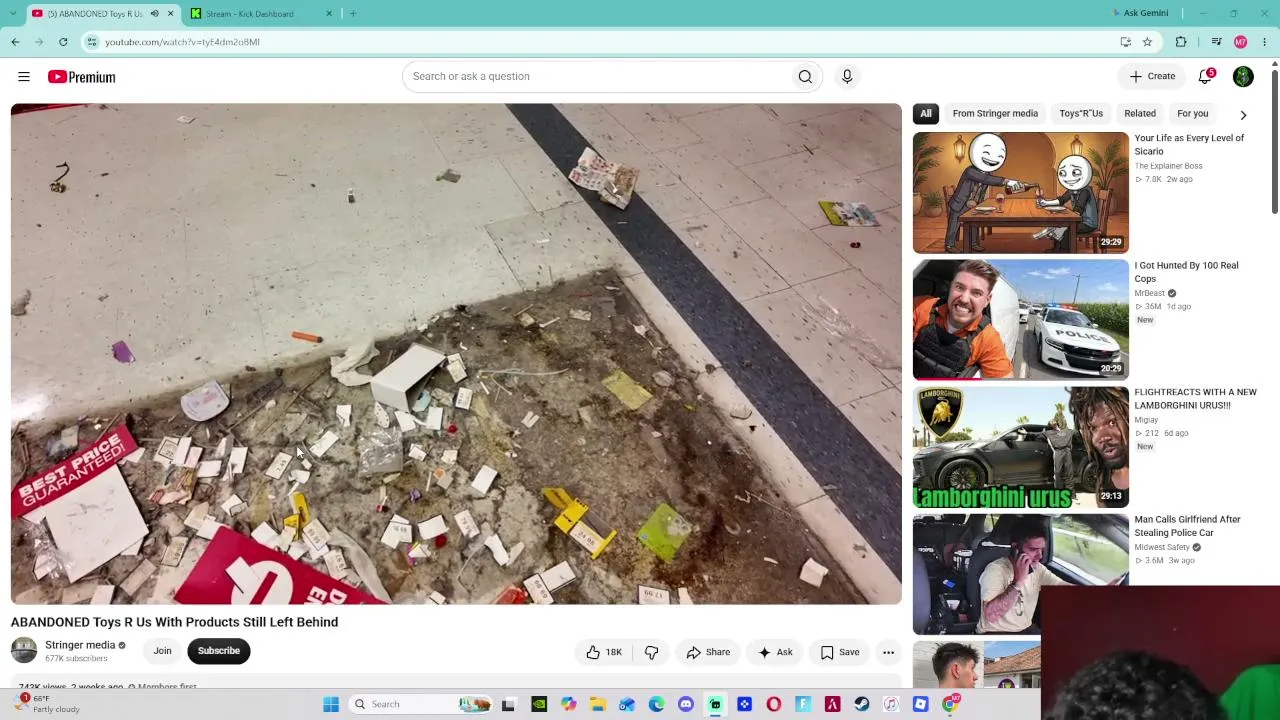Viewport: 1280px width, 720px height.
Task: Click the Ask button under video
Action: [775, 652]
